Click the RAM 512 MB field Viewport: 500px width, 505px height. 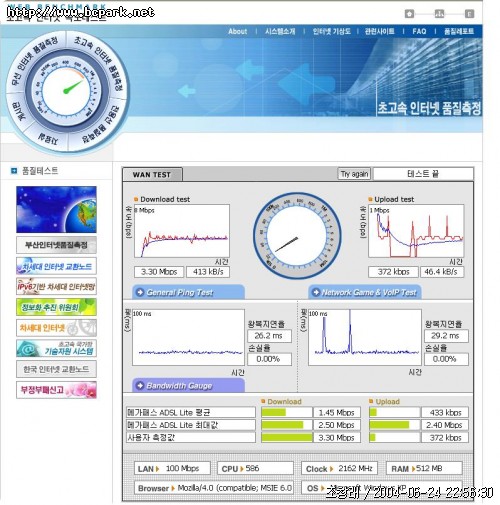424,468
